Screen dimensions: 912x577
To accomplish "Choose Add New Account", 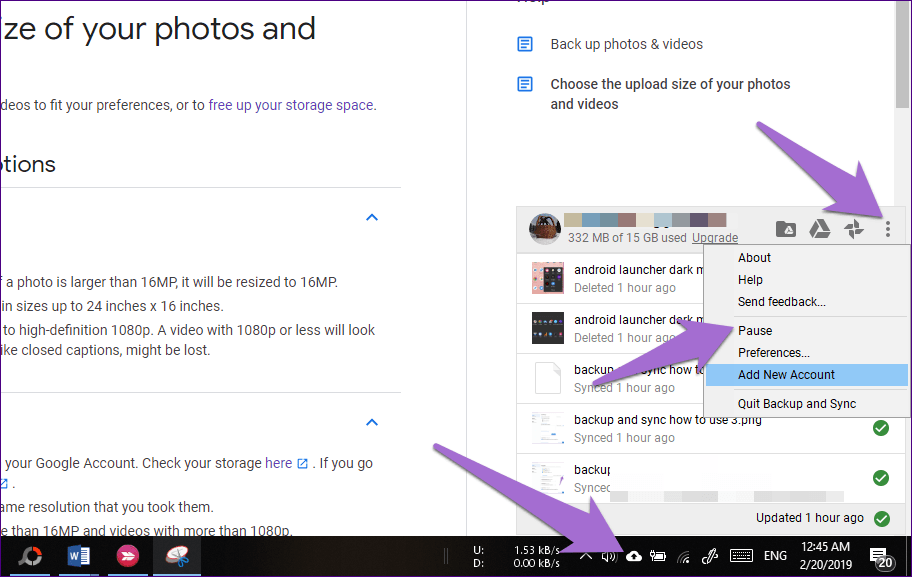I will [x=807, y=375].
